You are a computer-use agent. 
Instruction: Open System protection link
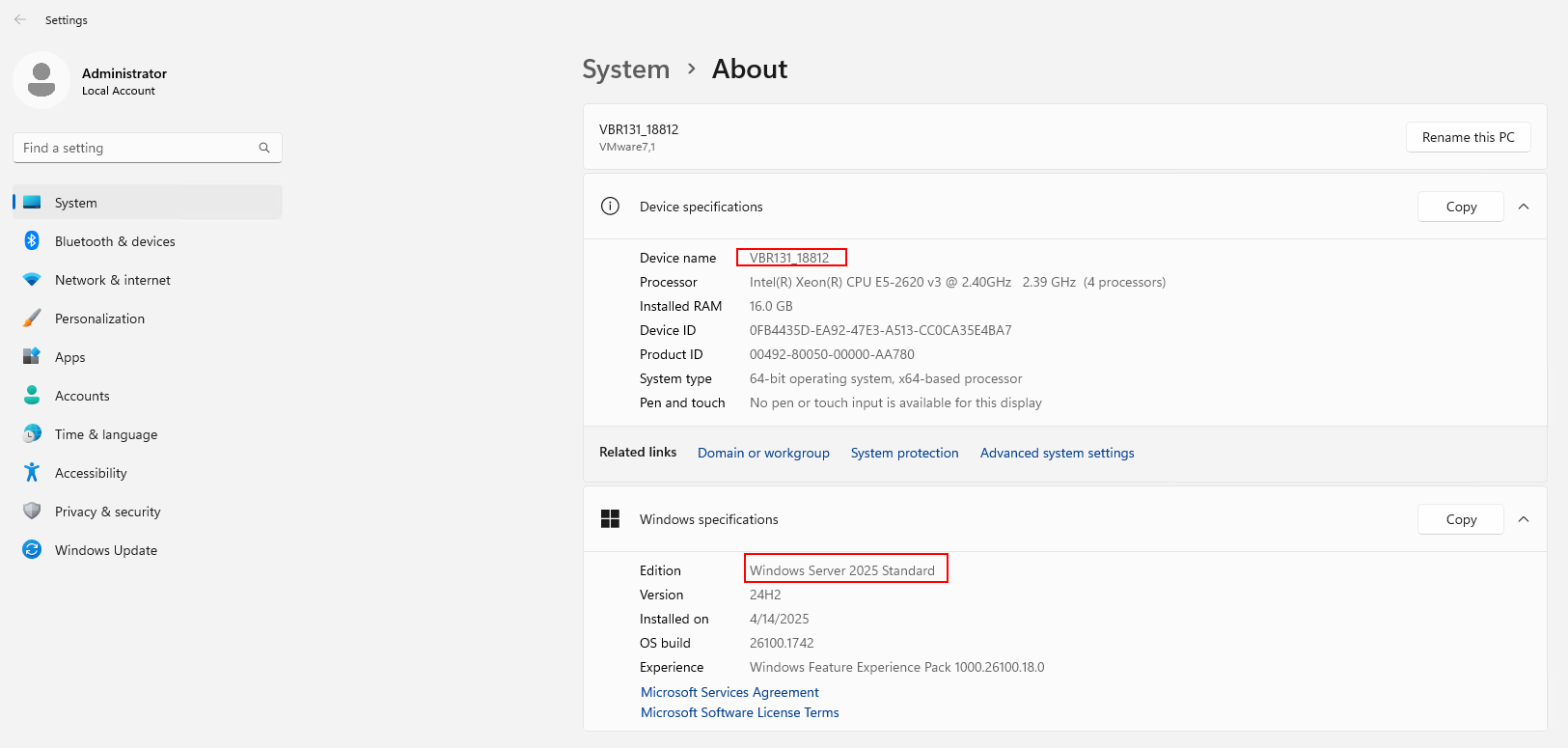coord(904,453)
